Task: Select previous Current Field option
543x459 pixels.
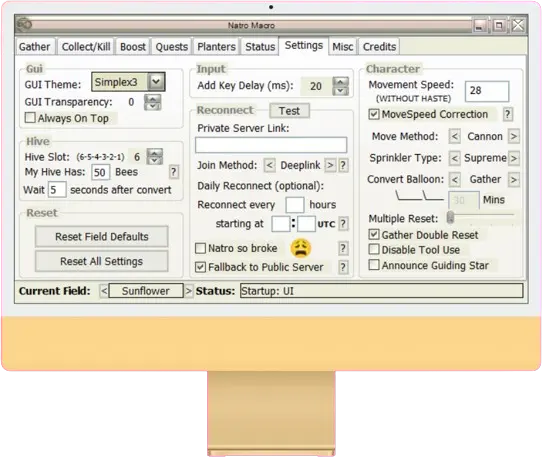Action: [104, 291]
